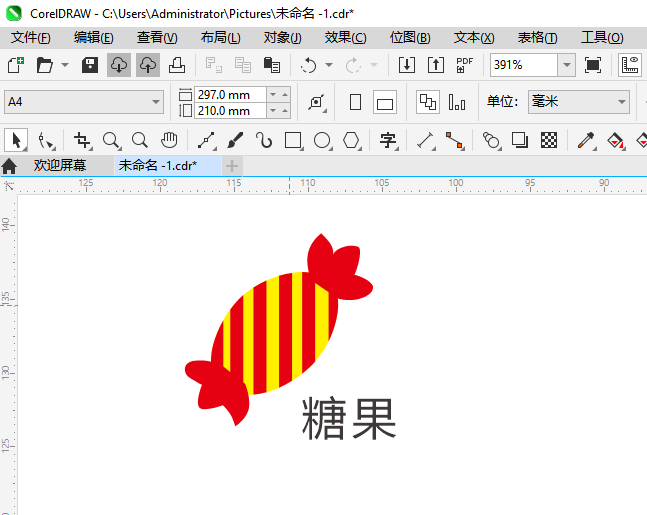Open the 编辑(E) menu

tap(94, 38)
